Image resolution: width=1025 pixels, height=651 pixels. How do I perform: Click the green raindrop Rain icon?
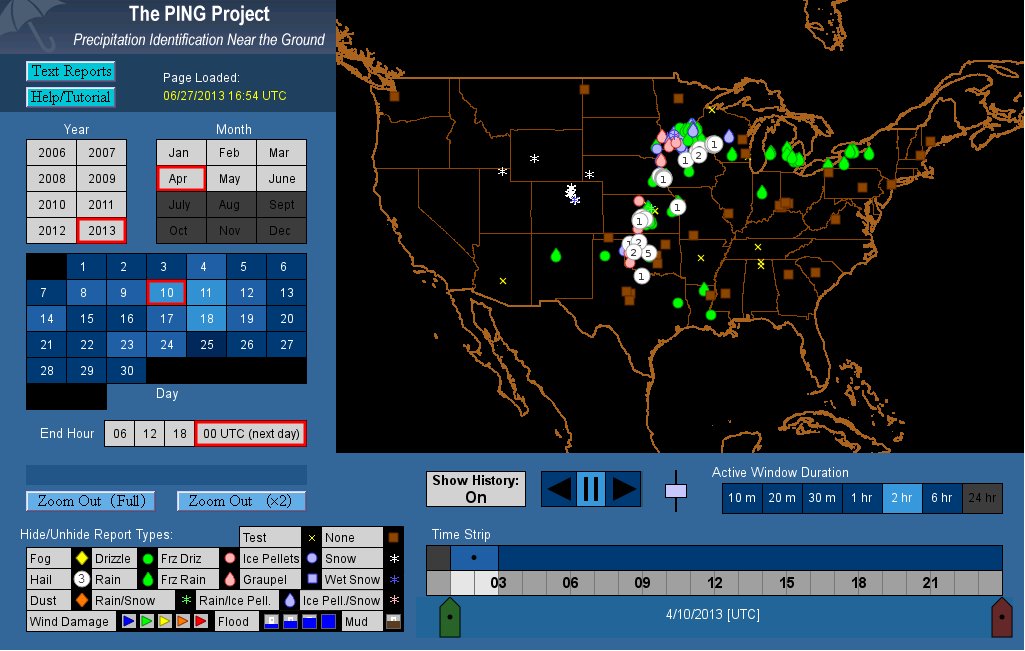(147, 579)
